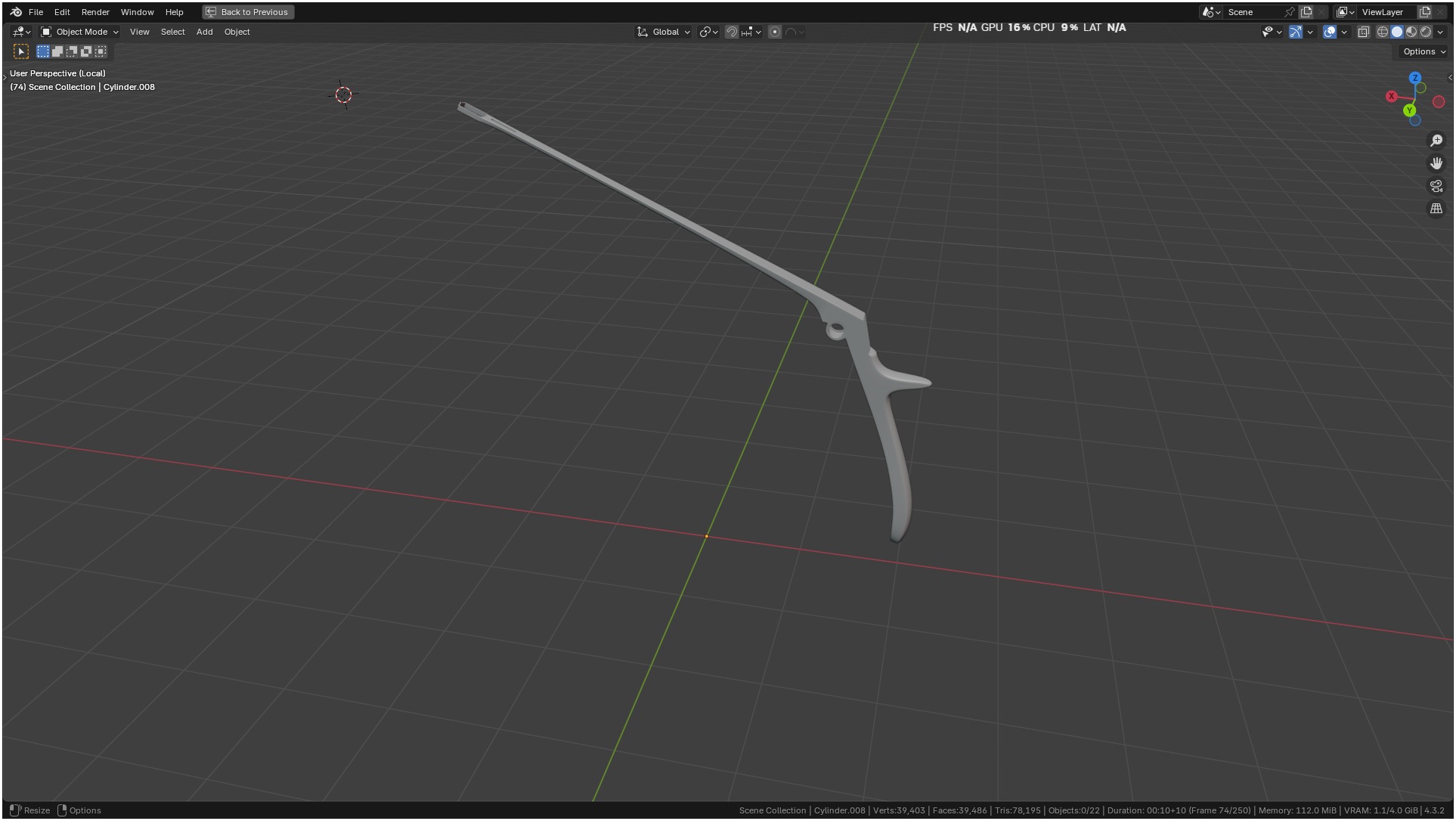
Task: Click the zoom view magnifier icon
Action: tap(1436, 141)
